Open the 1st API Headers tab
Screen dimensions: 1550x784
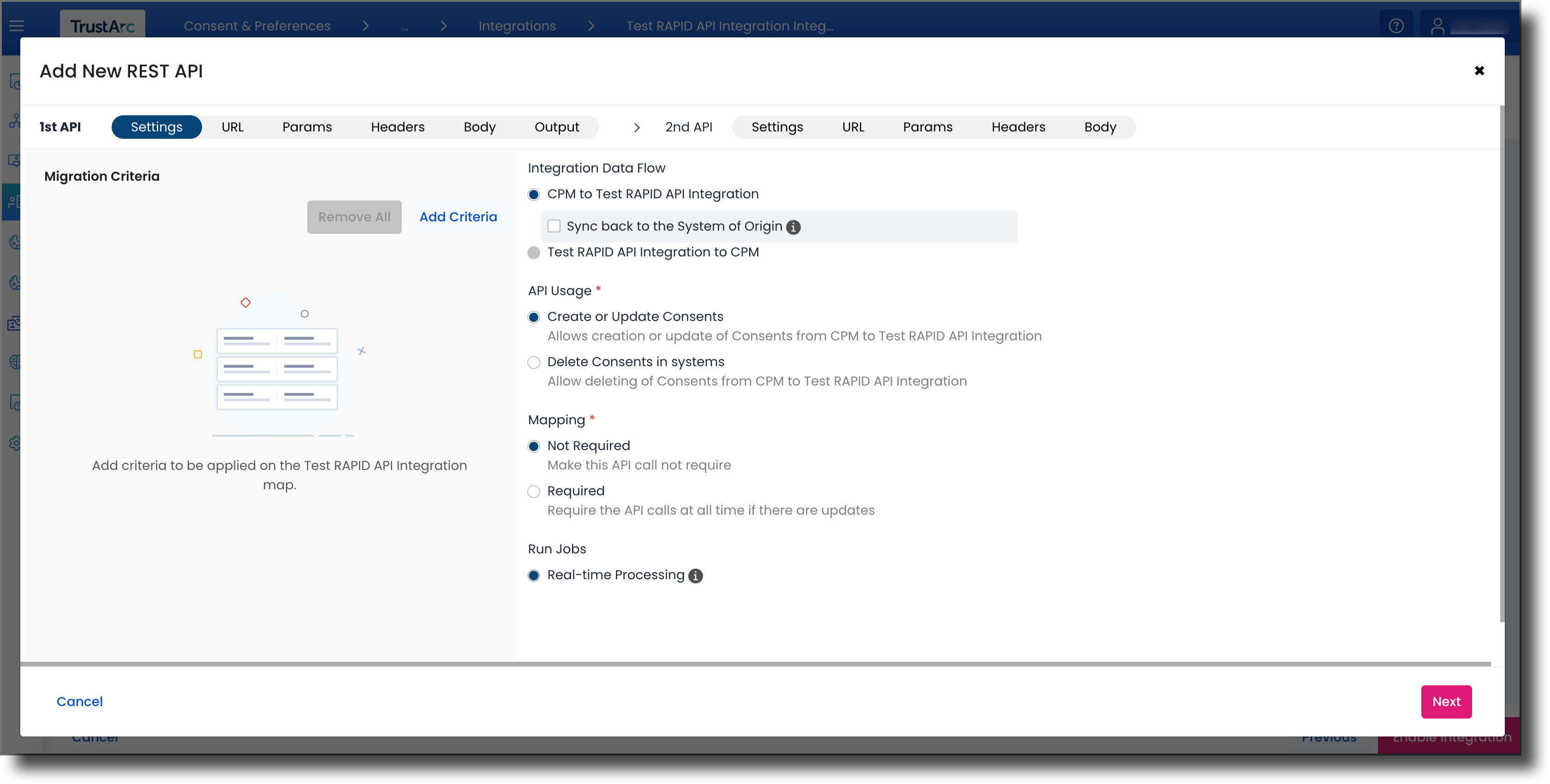[x=398, y=127]
